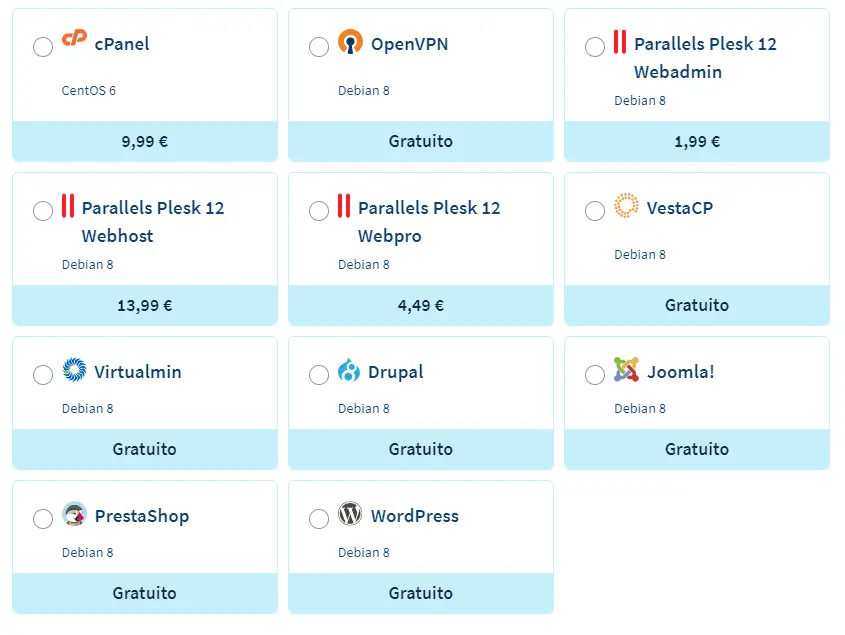Image resolution: width=845 pixels, height=635 pixels.
Task: Click the Virtualmin logo icon
Action: pos(74,370)
